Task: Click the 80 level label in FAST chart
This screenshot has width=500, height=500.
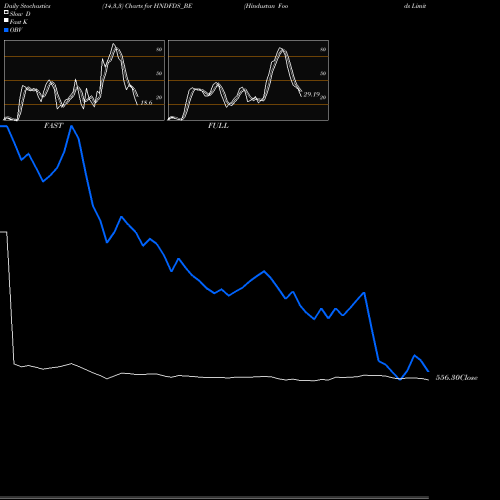Action: pyautogui.click(x=159, y=49)
